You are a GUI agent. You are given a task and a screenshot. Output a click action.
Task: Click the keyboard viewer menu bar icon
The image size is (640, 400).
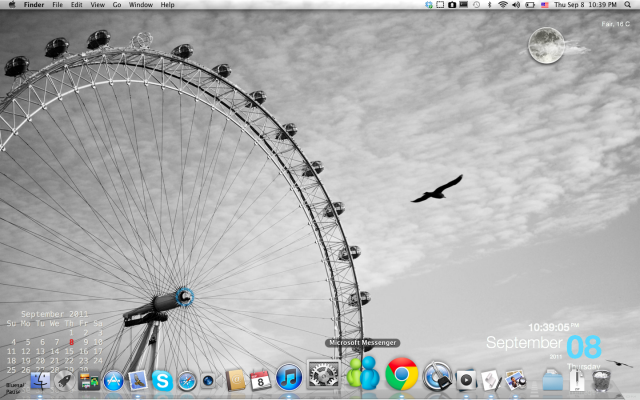coord(464,5)
